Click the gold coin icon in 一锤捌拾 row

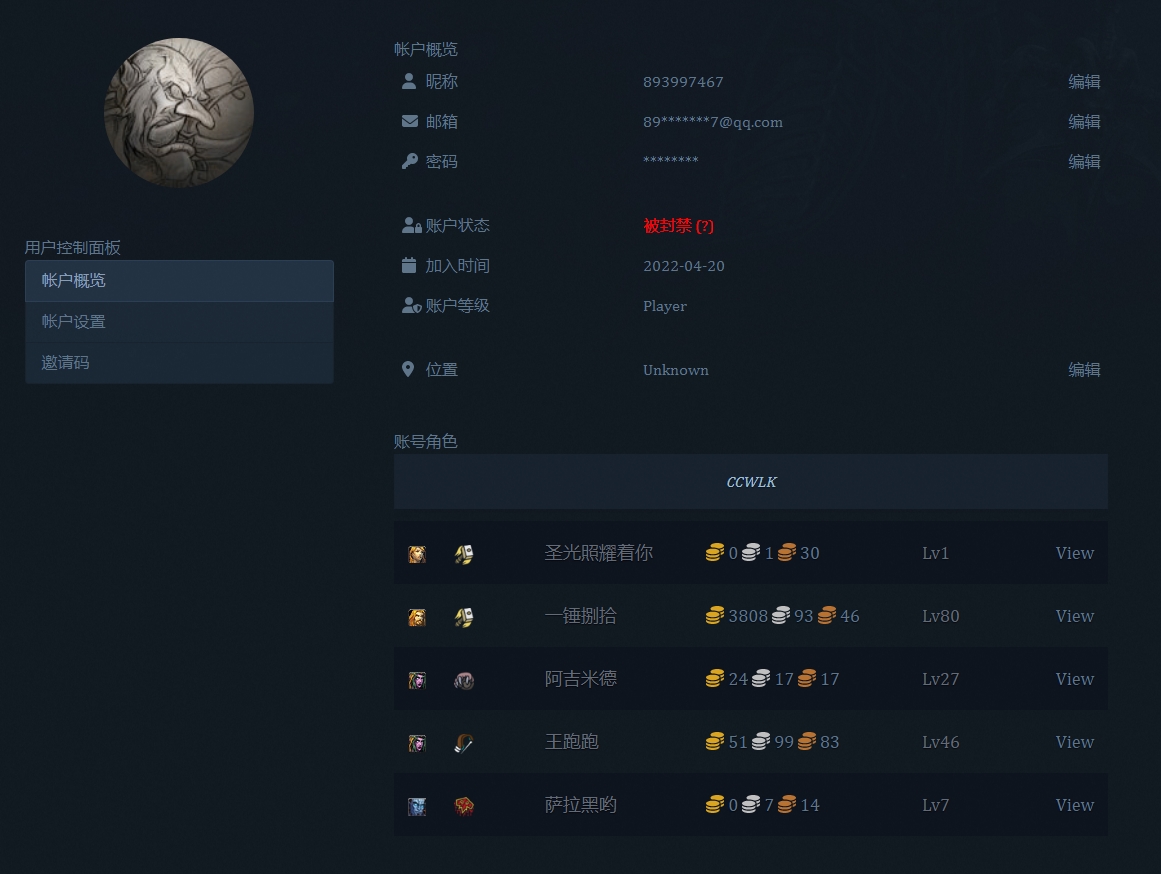coord(714,616)
